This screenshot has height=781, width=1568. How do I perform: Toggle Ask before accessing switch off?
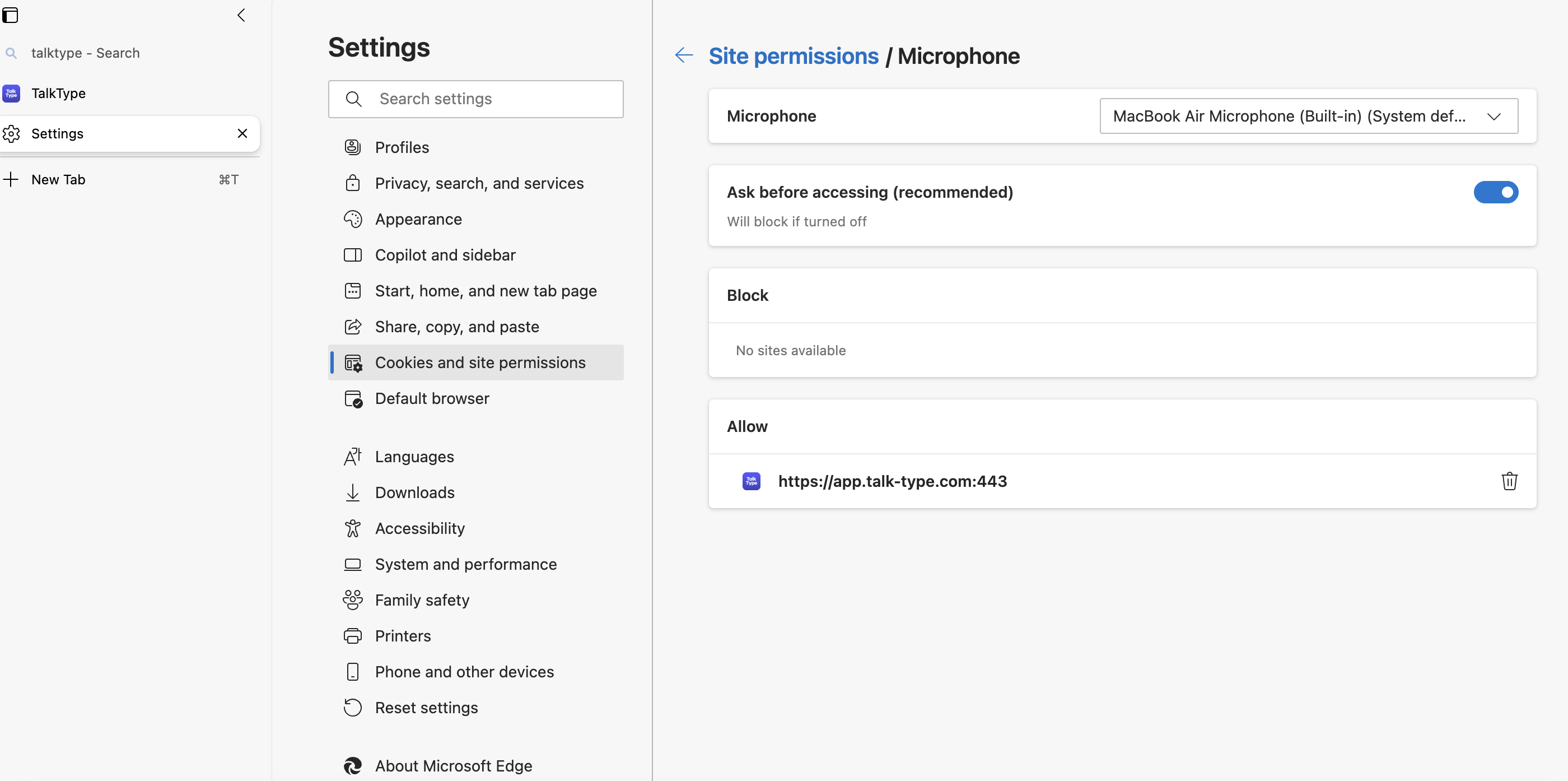1496,192
